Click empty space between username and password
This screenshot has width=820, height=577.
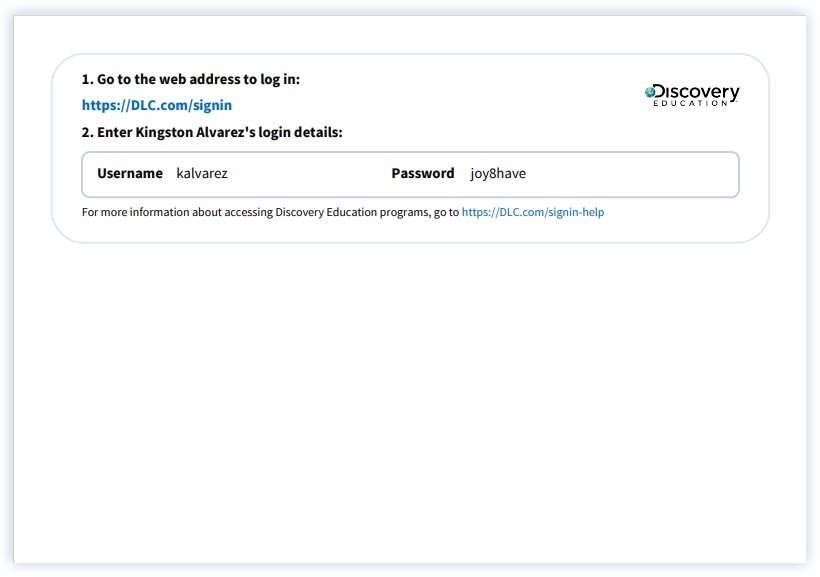pos(310,173)
